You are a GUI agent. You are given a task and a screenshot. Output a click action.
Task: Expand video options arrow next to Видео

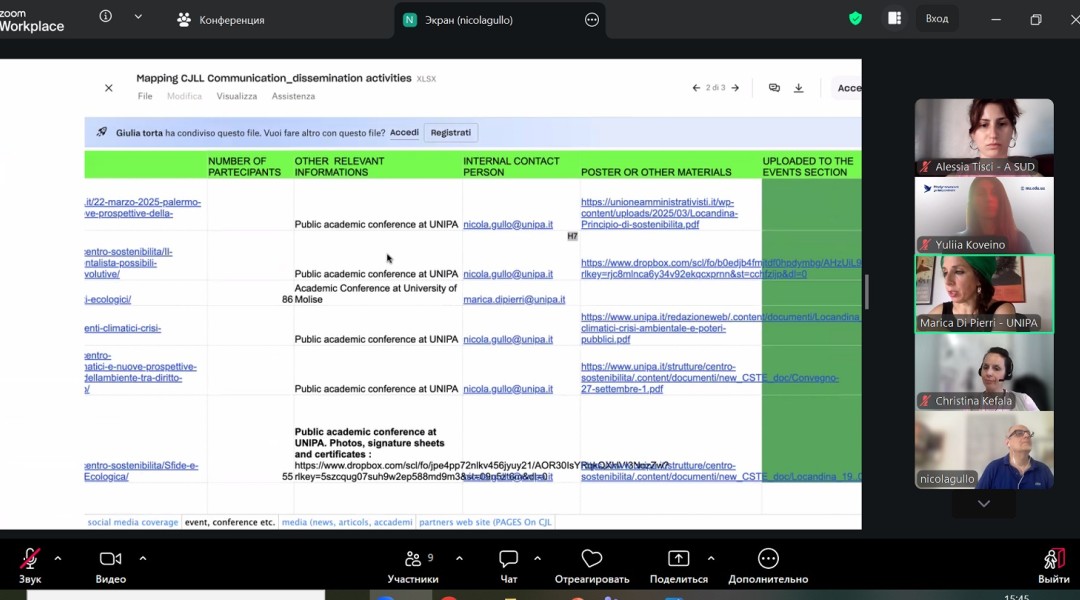[143, 559]
